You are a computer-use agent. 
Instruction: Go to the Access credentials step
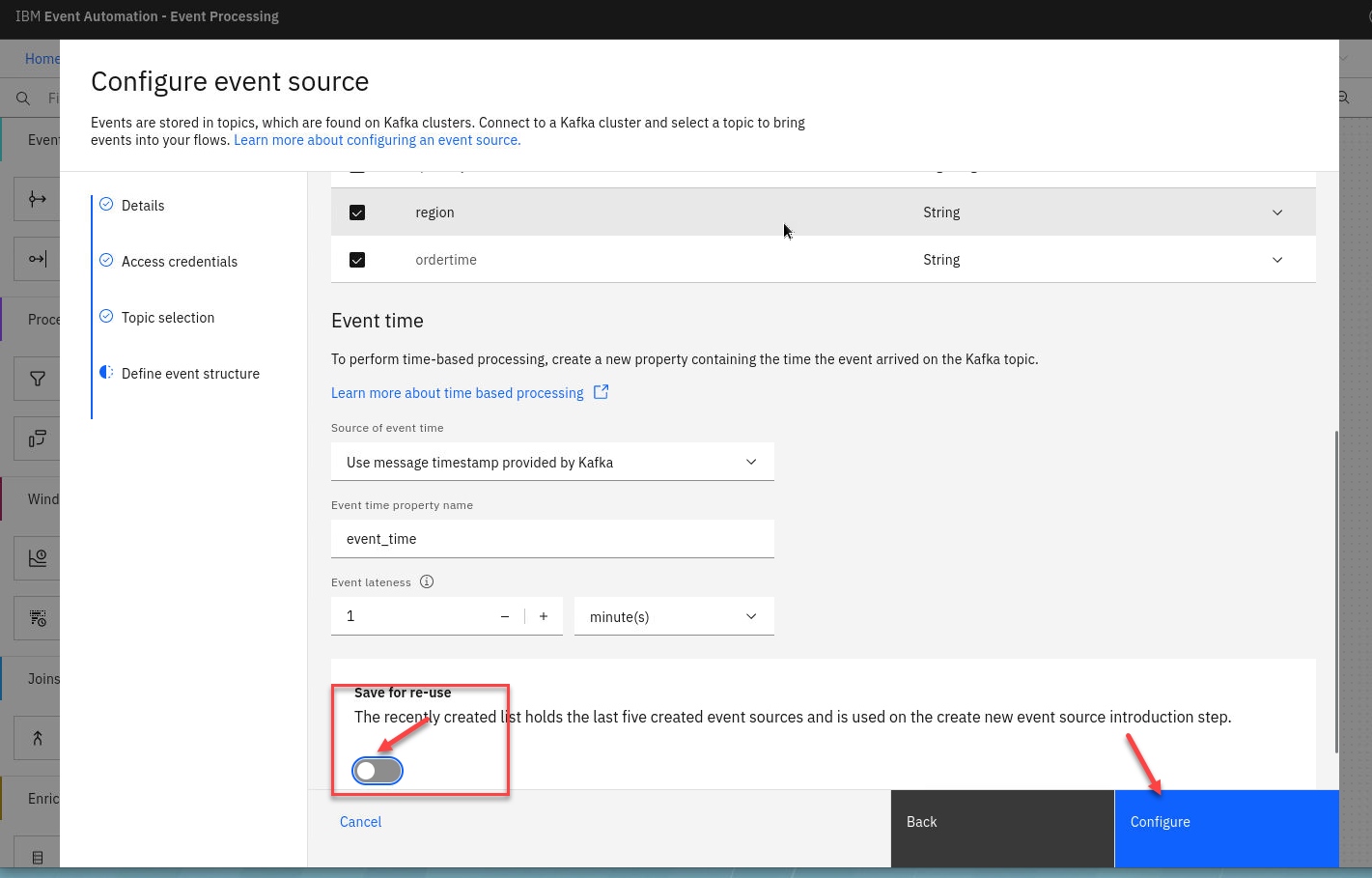(179, 262)
